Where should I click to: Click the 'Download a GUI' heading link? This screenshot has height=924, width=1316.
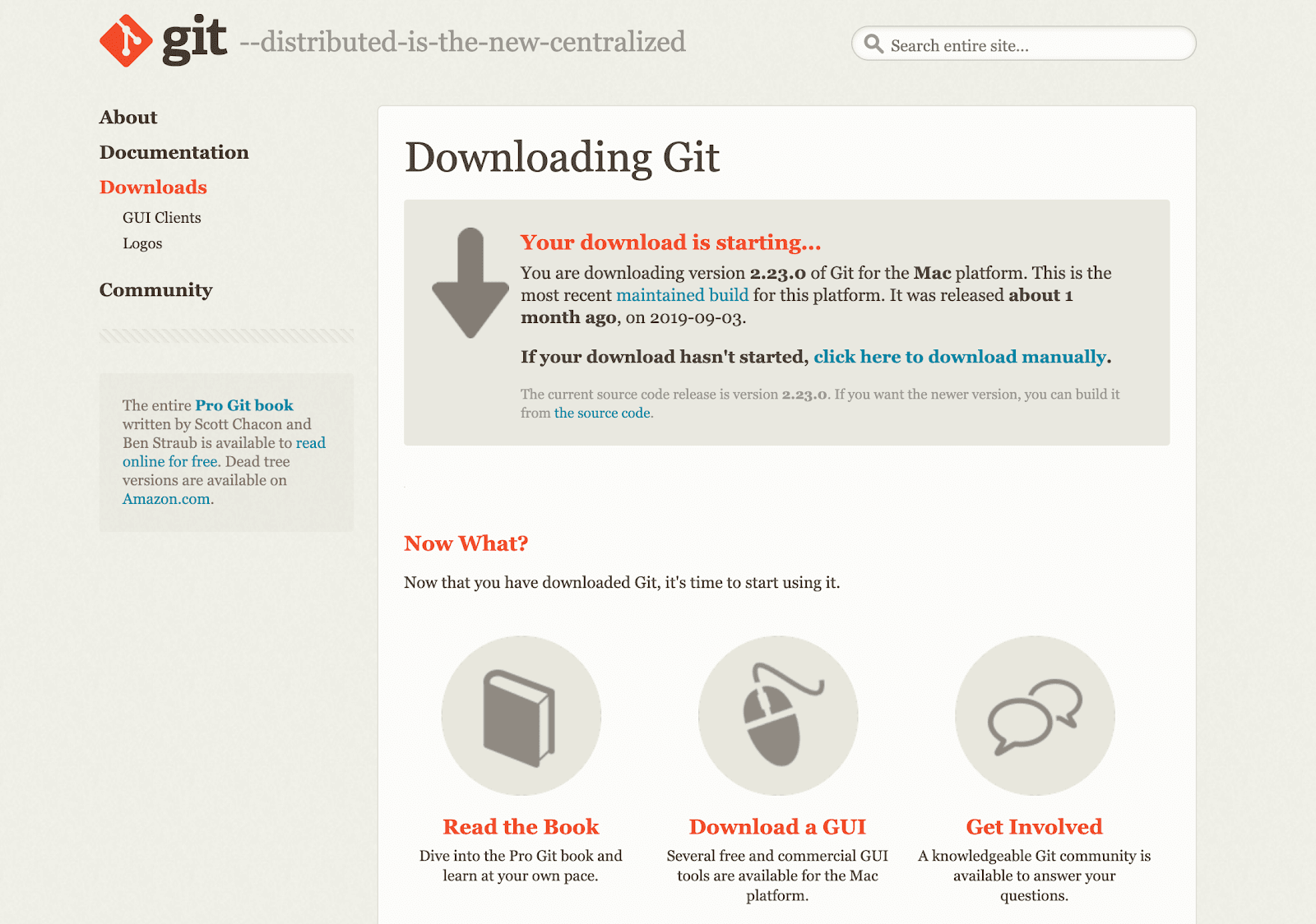777,827
